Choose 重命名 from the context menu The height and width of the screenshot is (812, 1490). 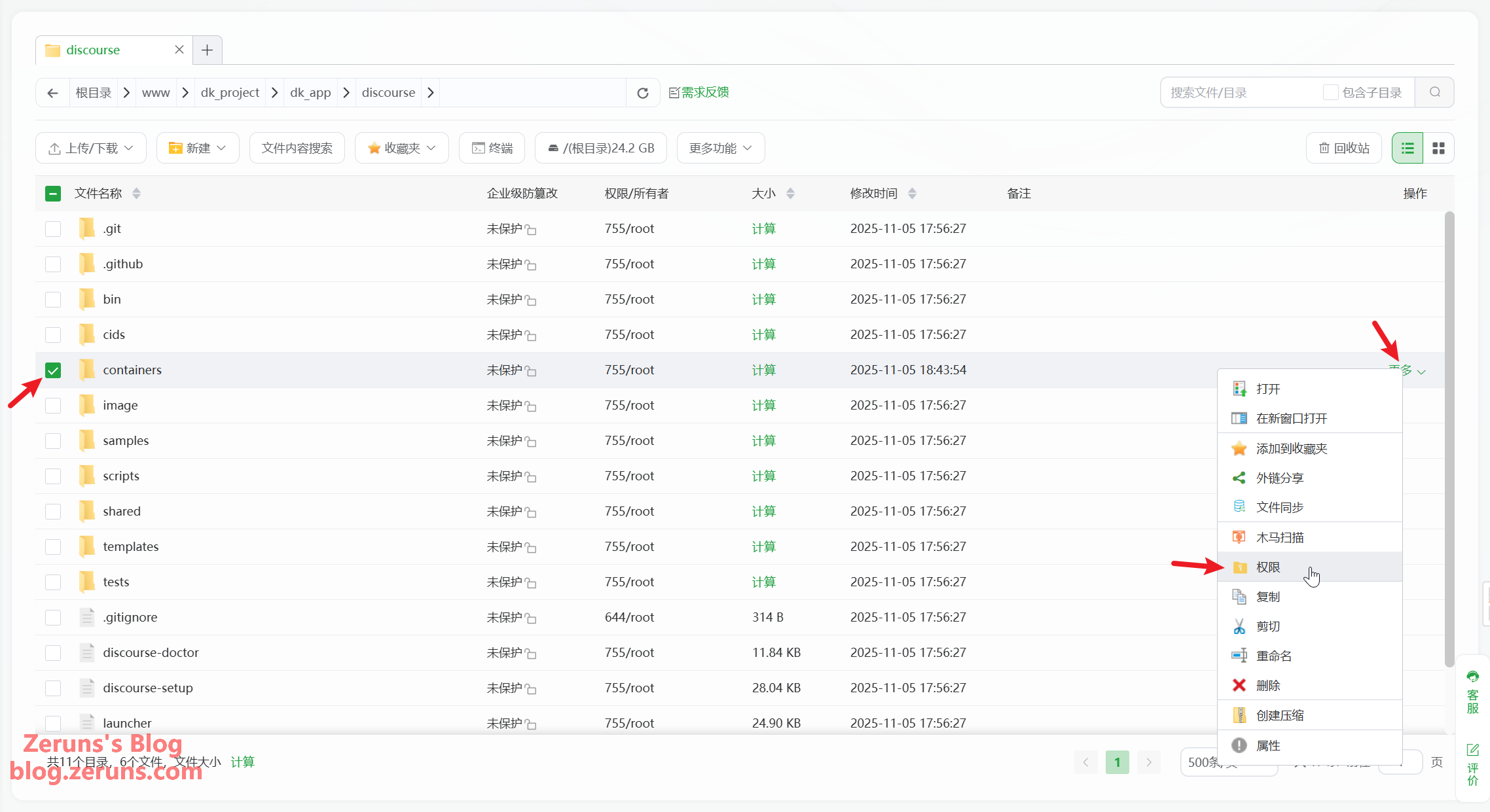1273,656
